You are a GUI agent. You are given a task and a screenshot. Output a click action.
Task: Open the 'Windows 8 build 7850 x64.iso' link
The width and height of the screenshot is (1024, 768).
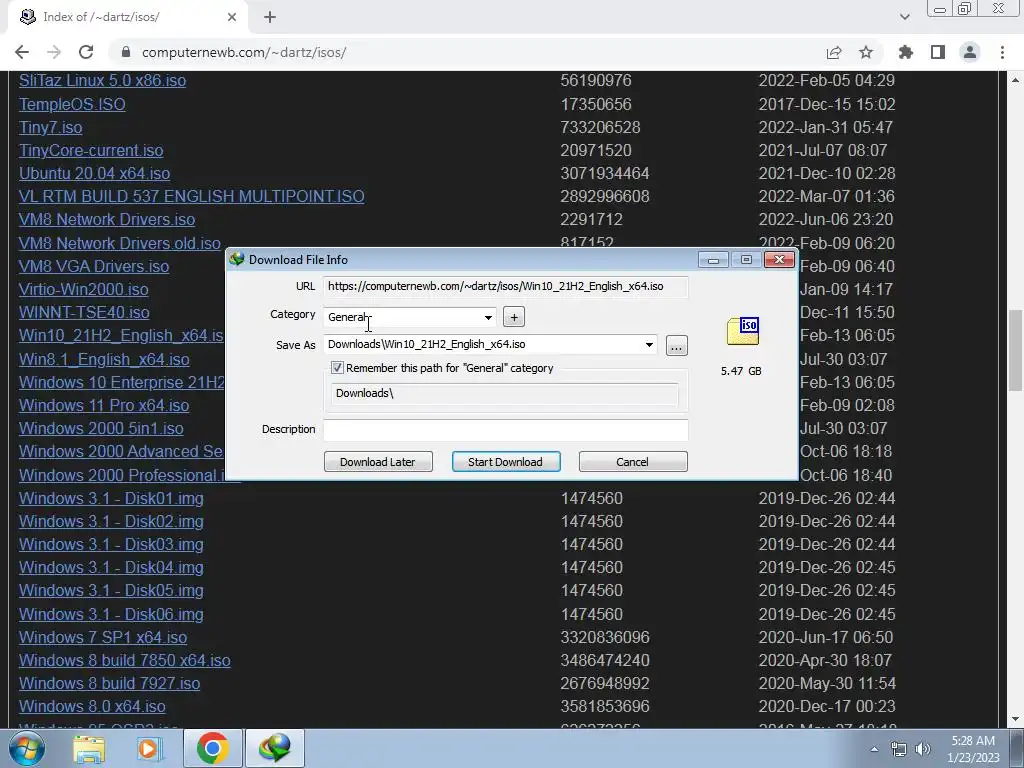pyautogui.click(x=124, y=660)
